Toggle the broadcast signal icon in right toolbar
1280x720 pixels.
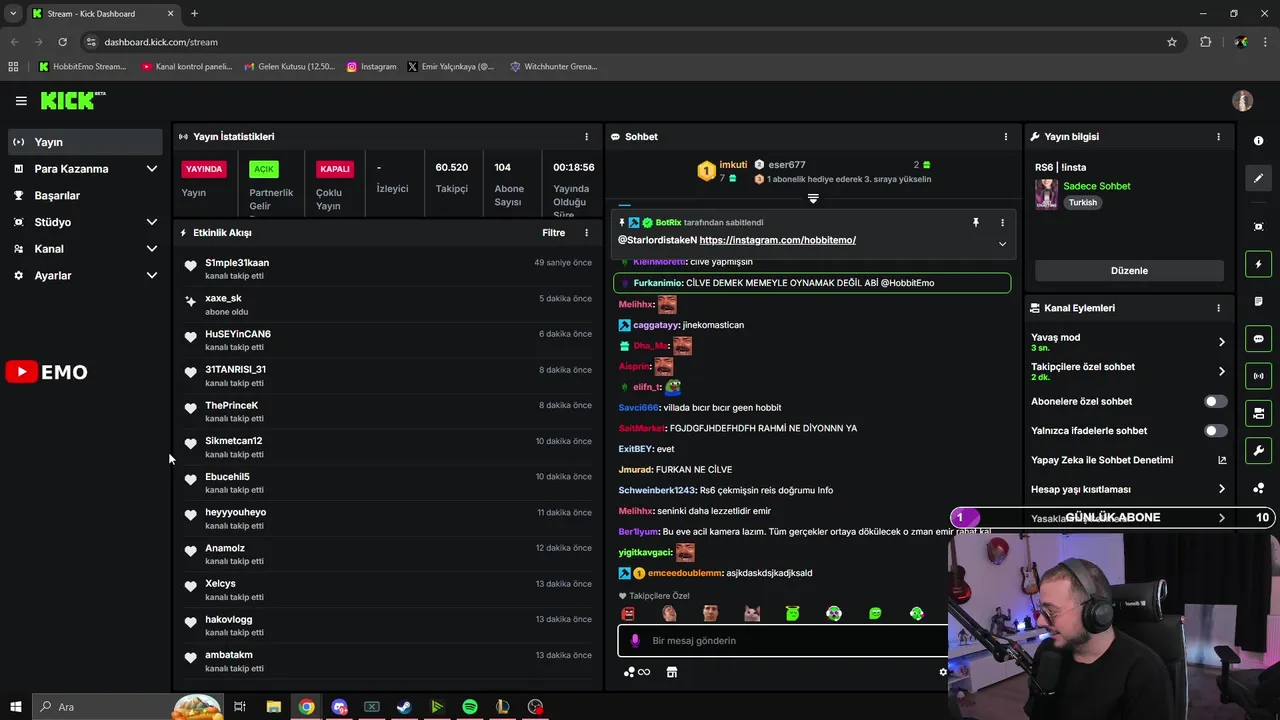(1258, 376)
